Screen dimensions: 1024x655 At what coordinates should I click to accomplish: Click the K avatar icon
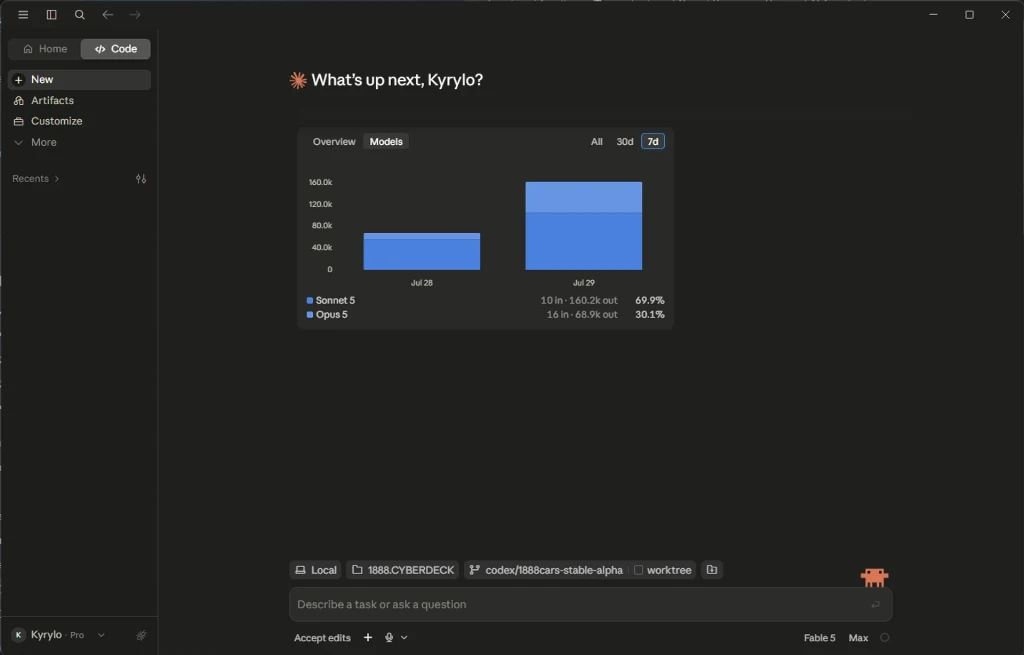click(x=18, y=635)
